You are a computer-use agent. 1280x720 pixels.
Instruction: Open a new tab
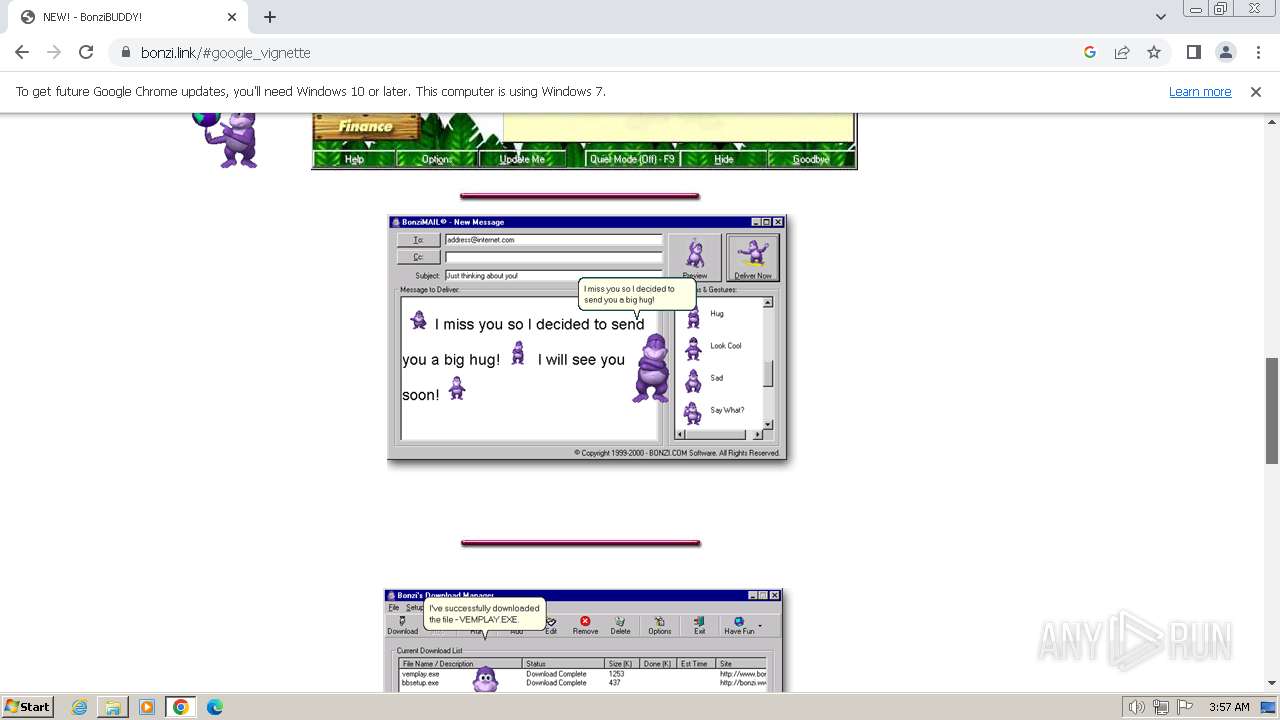click(x=270, y=17)
